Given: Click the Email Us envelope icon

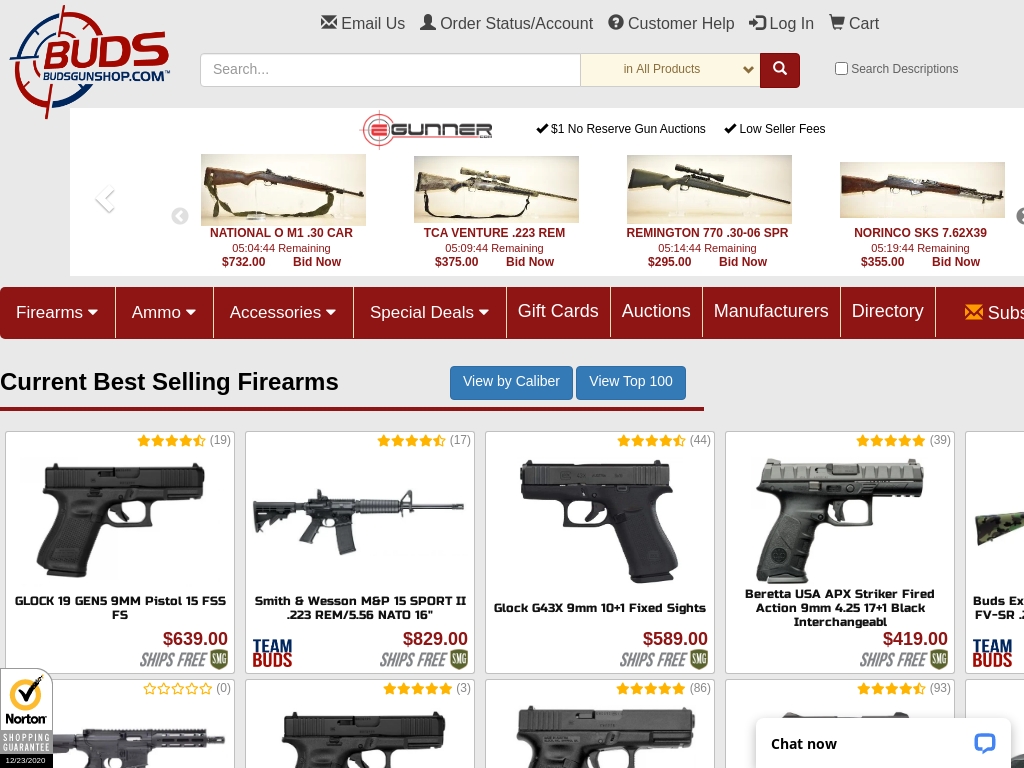Looking at the screenshot, I should coord(329,23).
